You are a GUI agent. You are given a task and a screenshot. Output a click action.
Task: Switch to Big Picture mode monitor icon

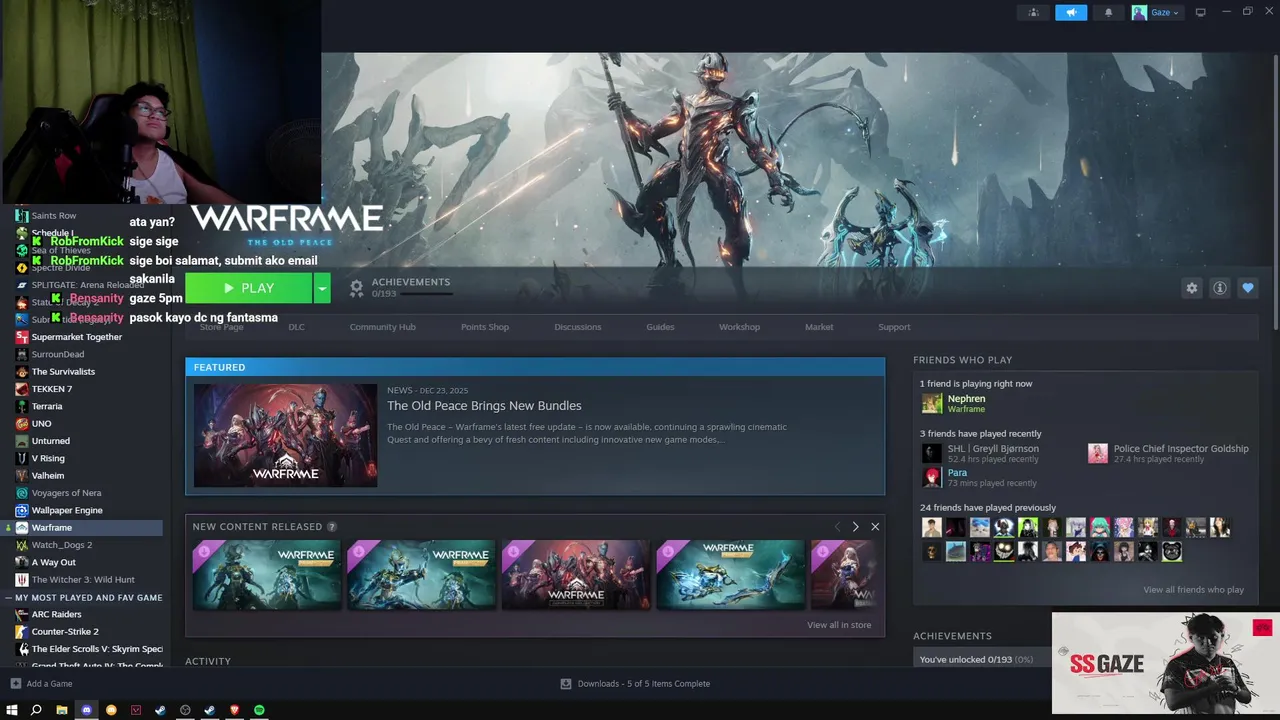click(x=1200, y=12)
